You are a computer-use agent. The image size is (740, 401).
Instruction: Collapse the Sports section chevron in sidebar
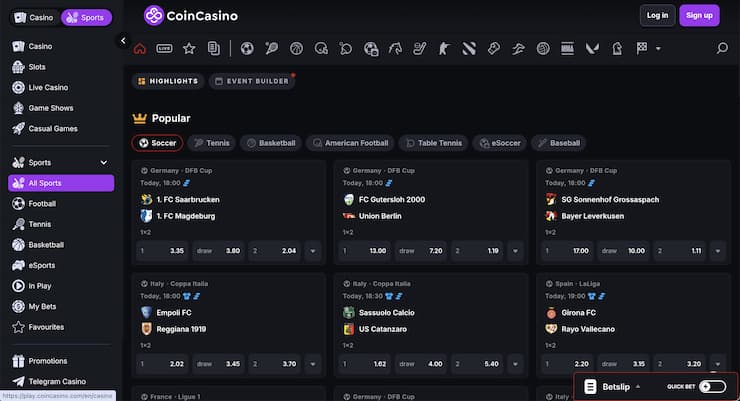[x=103, y=163]
